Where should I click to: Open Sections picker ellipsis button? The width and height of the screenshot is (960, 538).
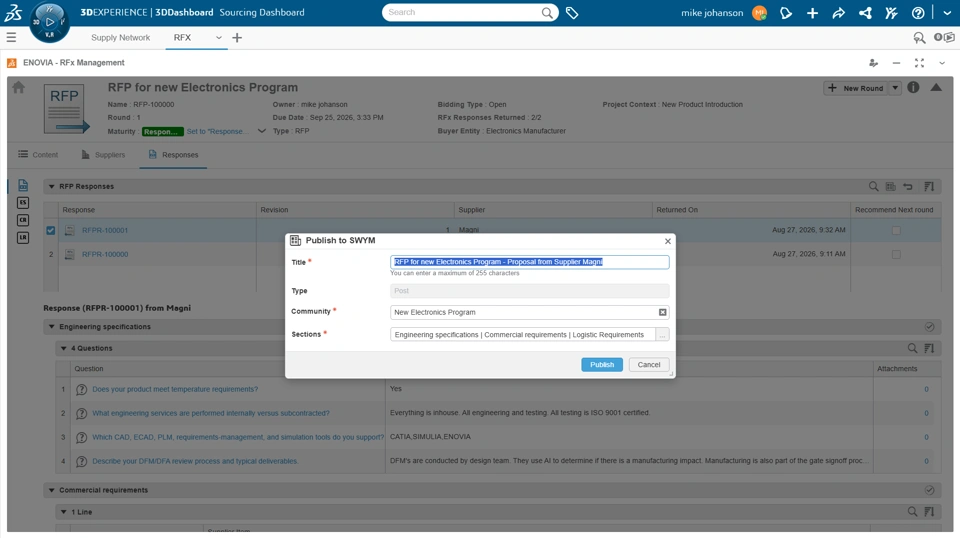[662, 335]
